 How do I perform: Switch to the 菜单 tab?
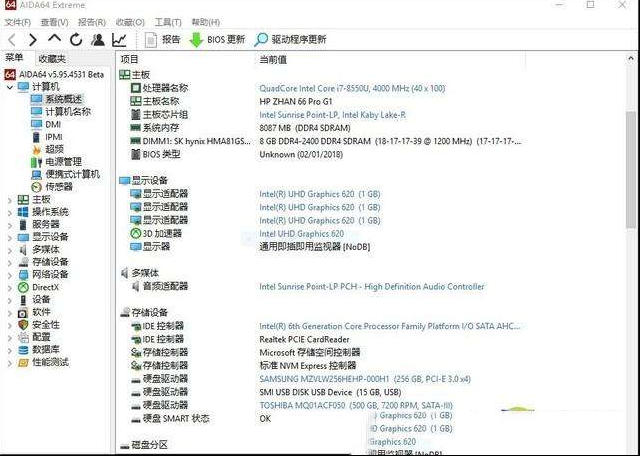(x=15, y=58)
